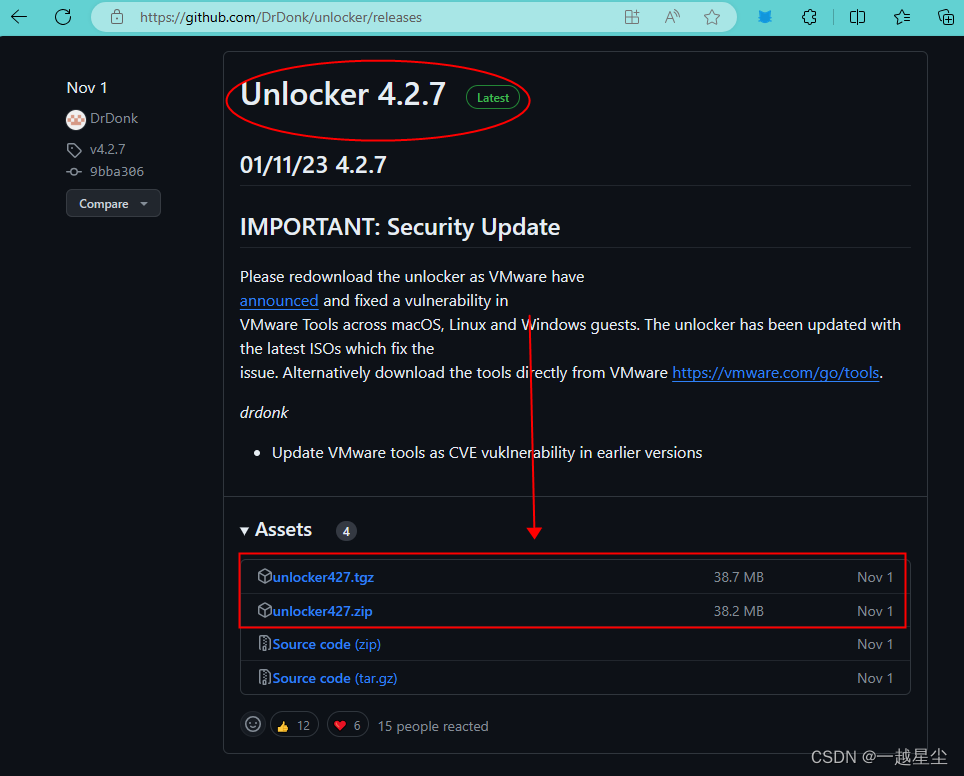964x776 pixels.
Task: Open the DrDonk author profile link
Action: click(x=114, y=118)
